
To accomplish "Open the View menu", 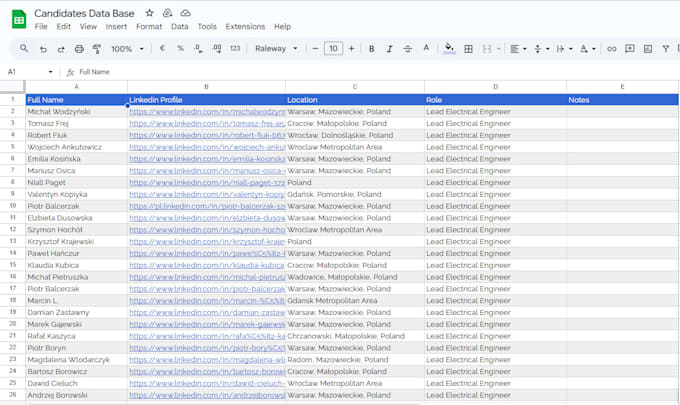I will pyautogui.click(x=88, y=27).
